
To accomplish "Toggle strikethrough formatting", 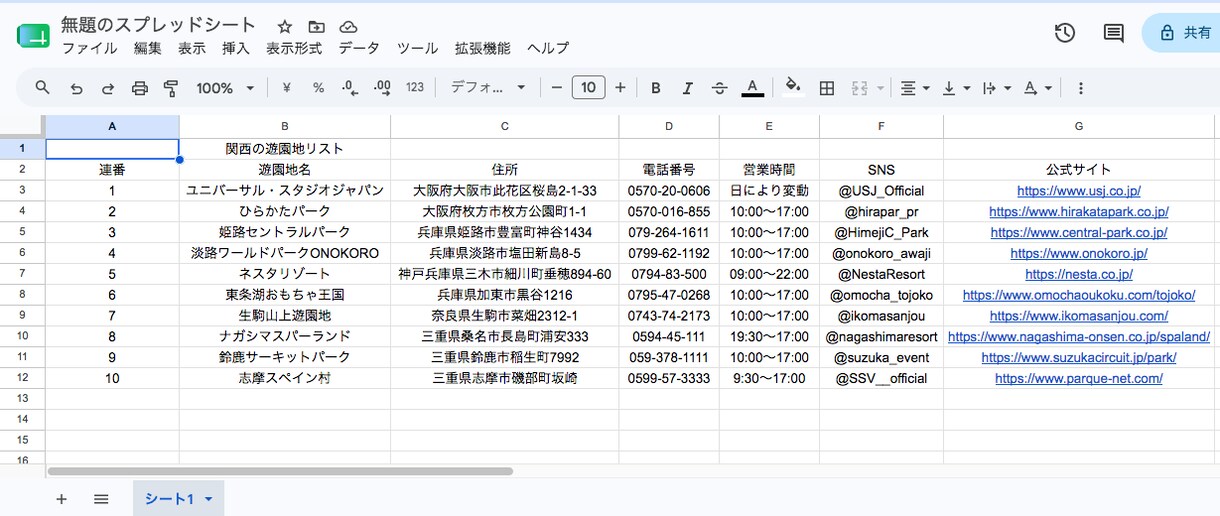I will pos(719,88).
